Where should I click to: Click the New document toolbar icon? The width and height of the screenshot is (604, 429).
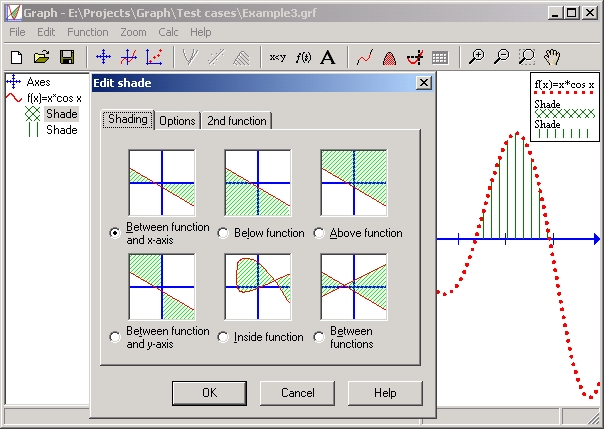click(17, 57)
